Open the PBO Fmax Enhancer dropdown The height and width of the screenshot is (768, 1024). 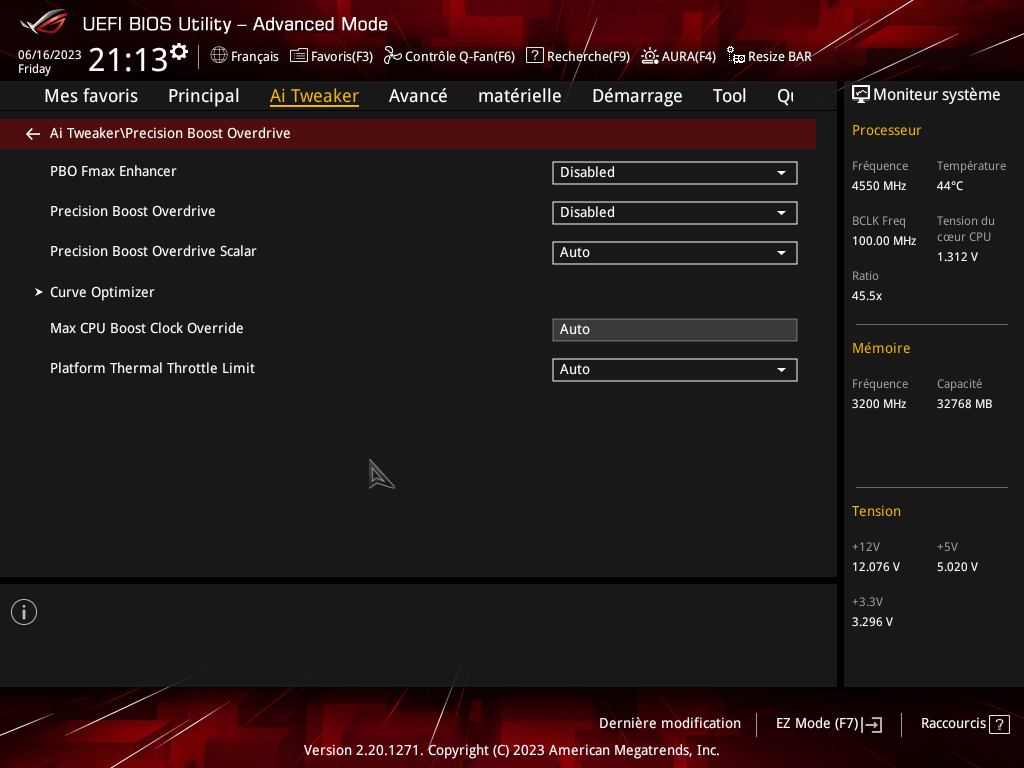point(674,172)
